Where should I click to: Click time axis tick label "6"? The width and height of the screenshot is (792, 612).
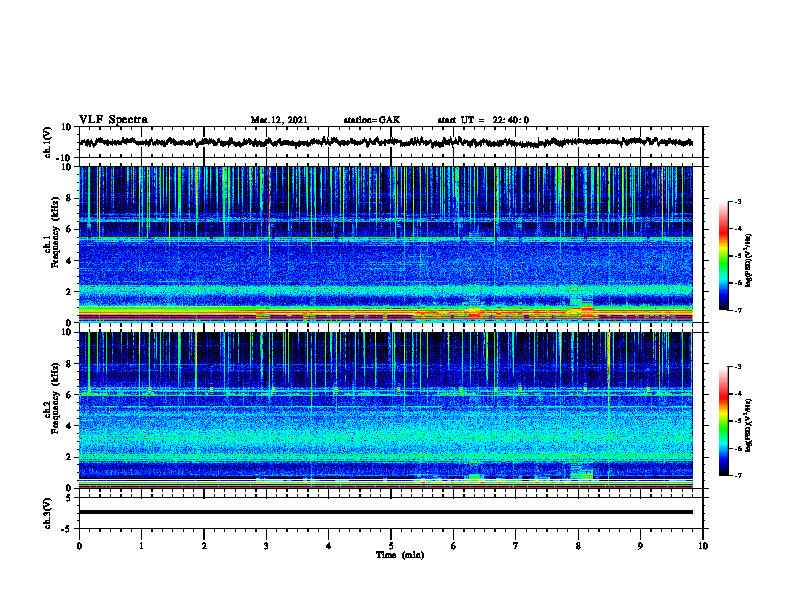[x=454, y=546]
